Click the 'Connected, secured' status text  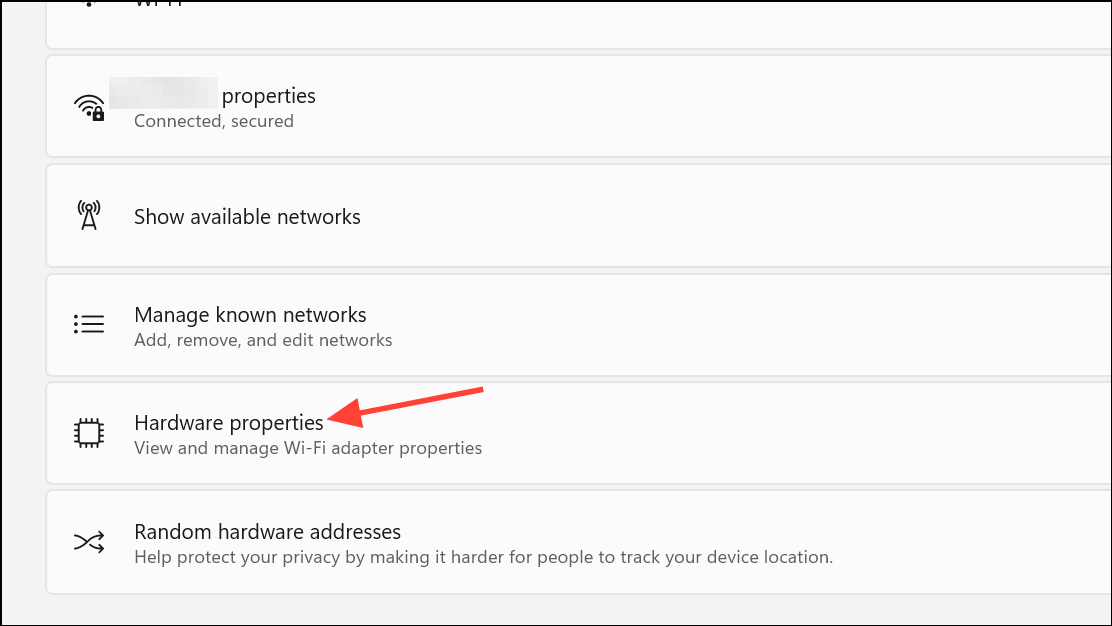tap(213, 121)
